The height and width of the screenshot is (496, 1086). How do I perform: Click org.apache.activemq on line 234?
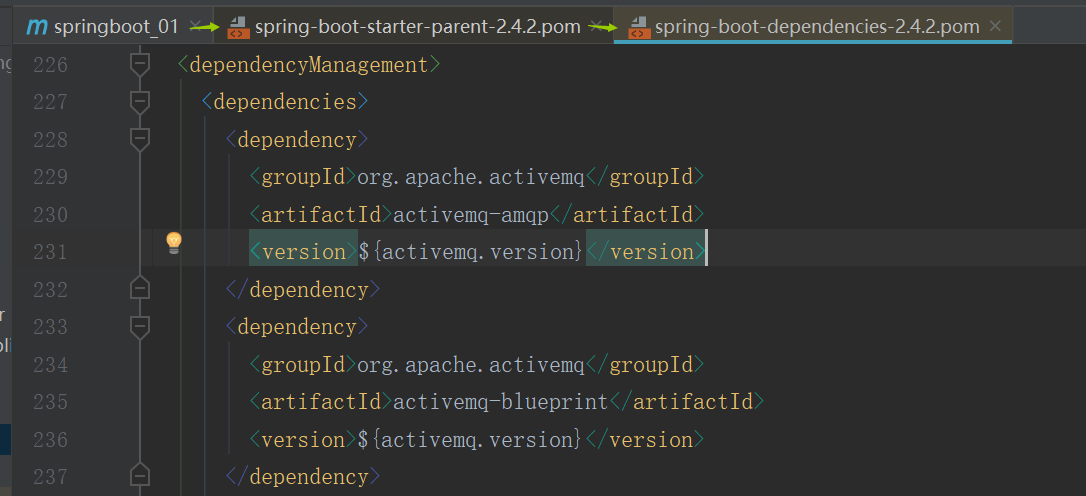point(471,364)
